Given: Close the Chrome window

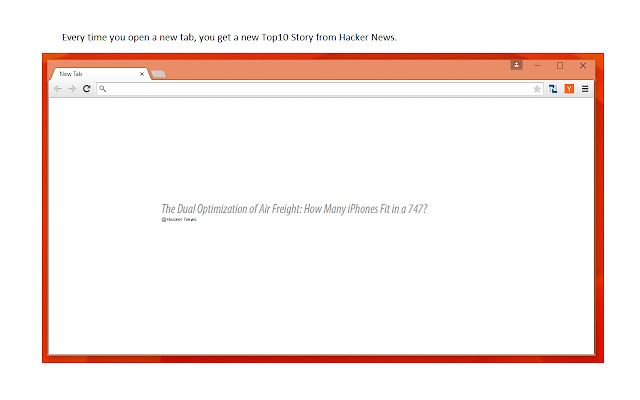Looking at the screenshot, I should click(583, 65).
